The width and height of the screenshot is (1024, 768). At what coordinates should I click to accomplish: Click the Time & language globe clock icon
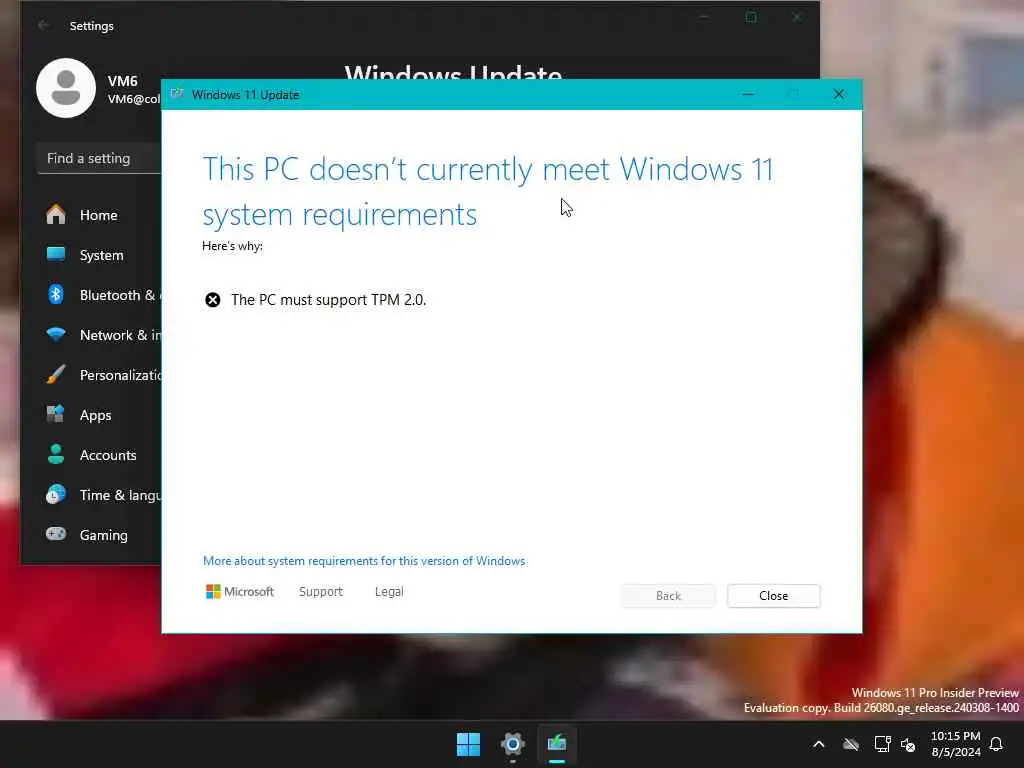56,494
